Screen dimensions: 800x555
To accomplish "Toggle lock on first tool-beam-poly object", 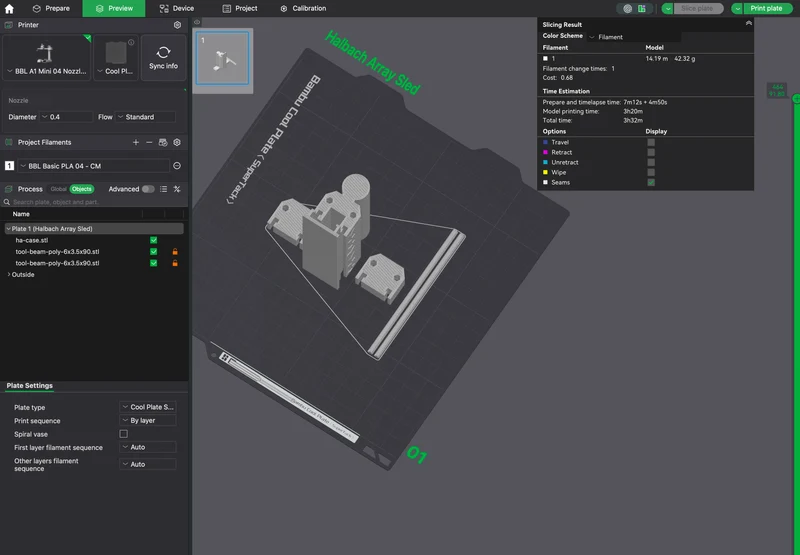I will [x=175, y=251].
